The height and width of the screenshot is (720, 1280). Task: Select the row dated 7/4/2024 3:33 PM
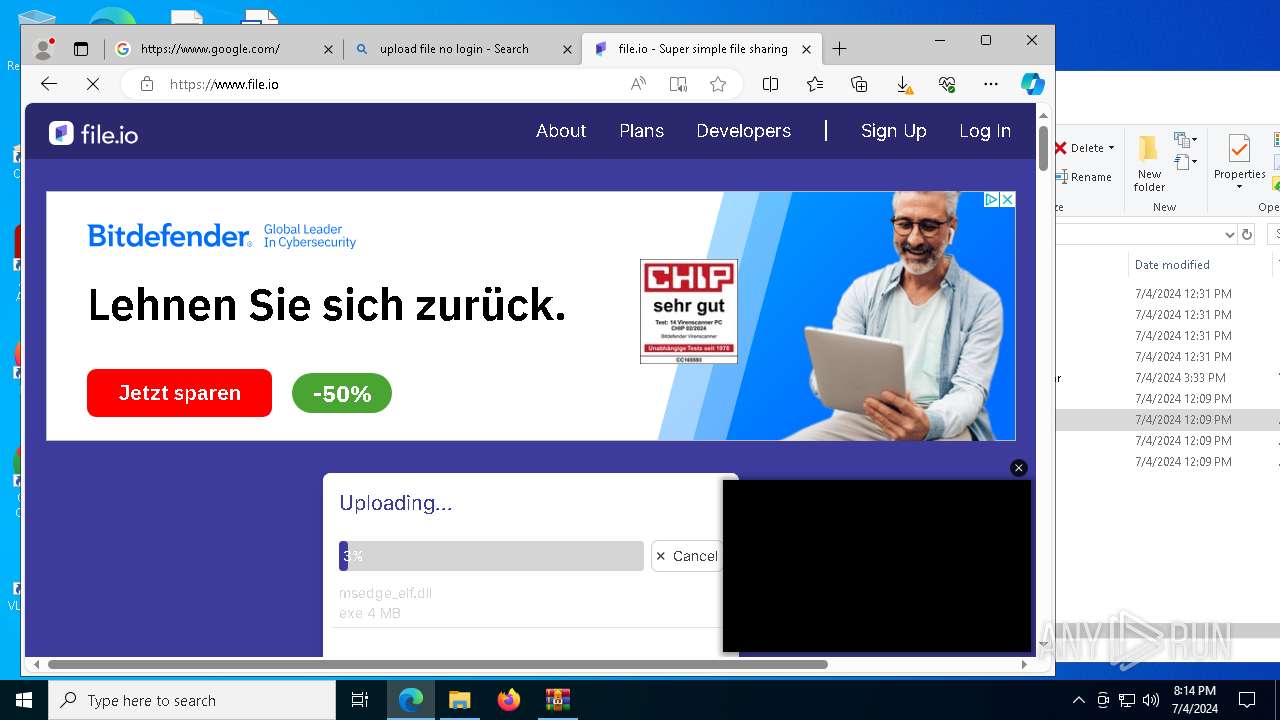[x=1168, y=378]
